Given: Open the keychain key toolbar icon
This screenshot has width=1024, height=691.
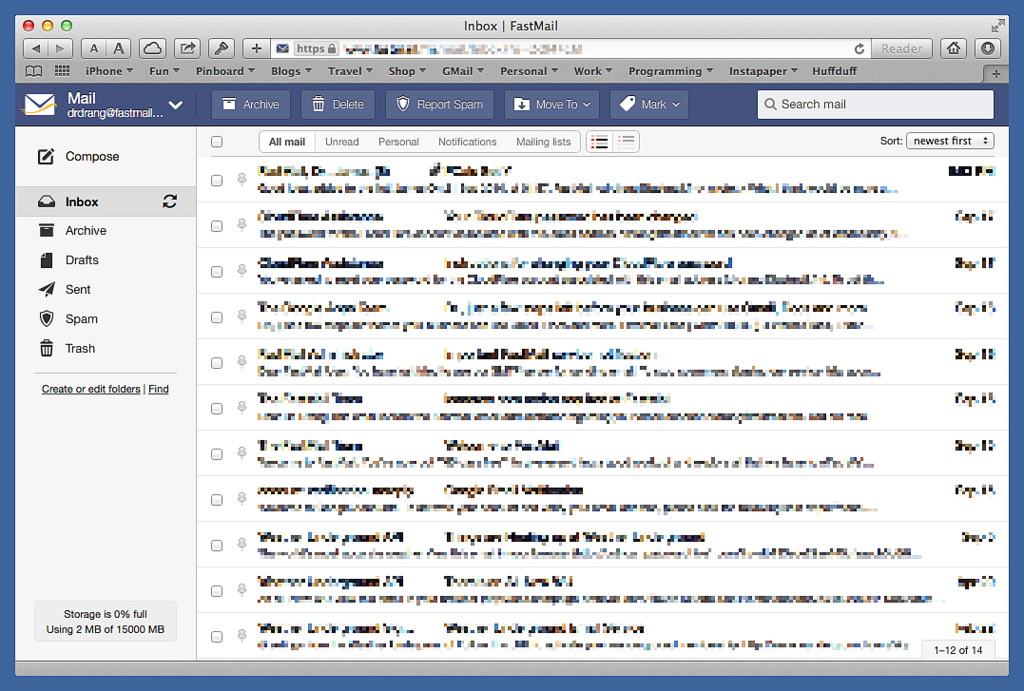Looking at the screenshot, I should 221,48.
